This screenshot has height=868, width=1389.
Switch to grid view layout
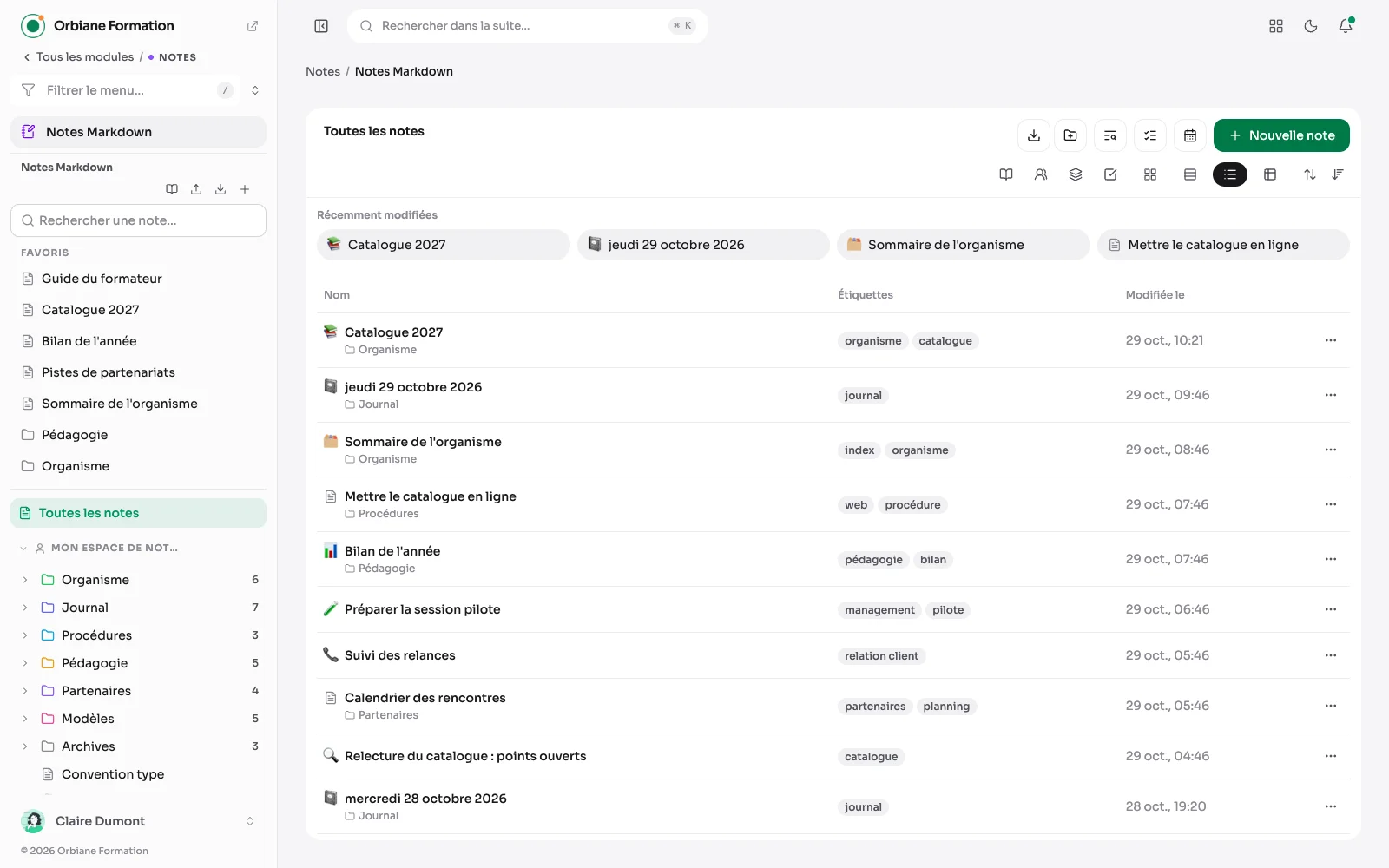coord(1150,174)
